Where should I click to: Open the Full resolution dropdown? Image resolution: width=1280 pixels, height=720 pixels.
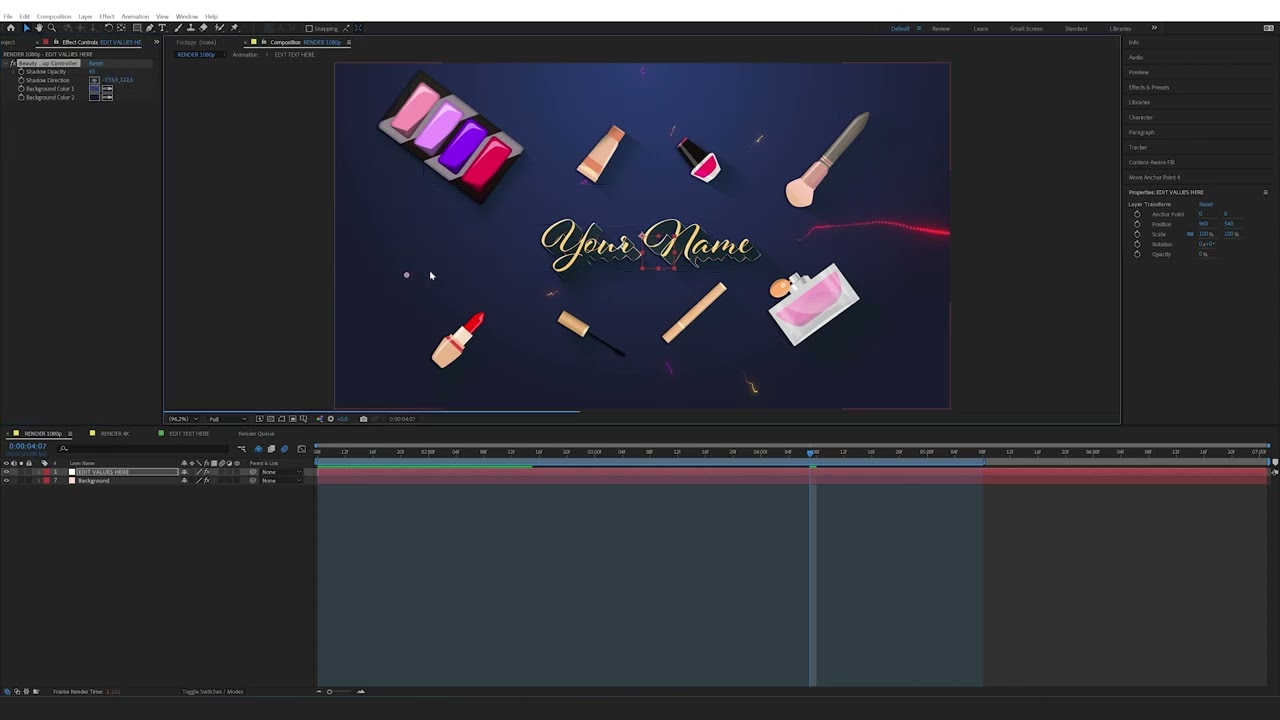pyautogui.click(x=228, y=419)
